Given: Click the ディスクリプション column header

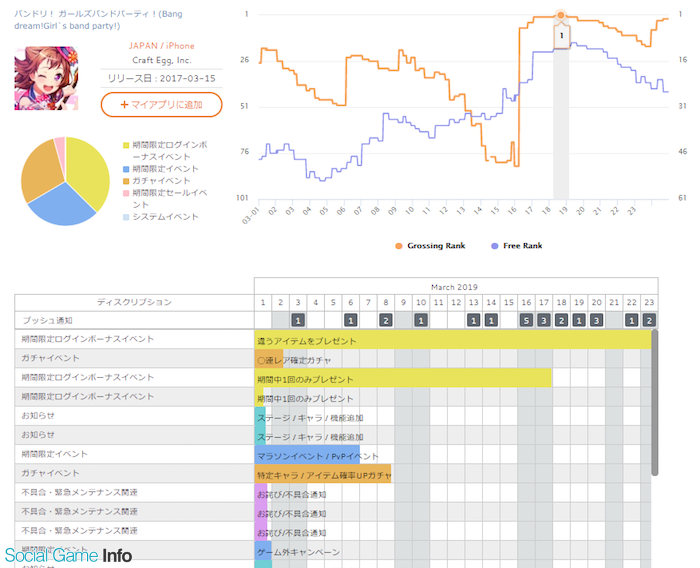Looking at the screenshot, I should point(134,302).
